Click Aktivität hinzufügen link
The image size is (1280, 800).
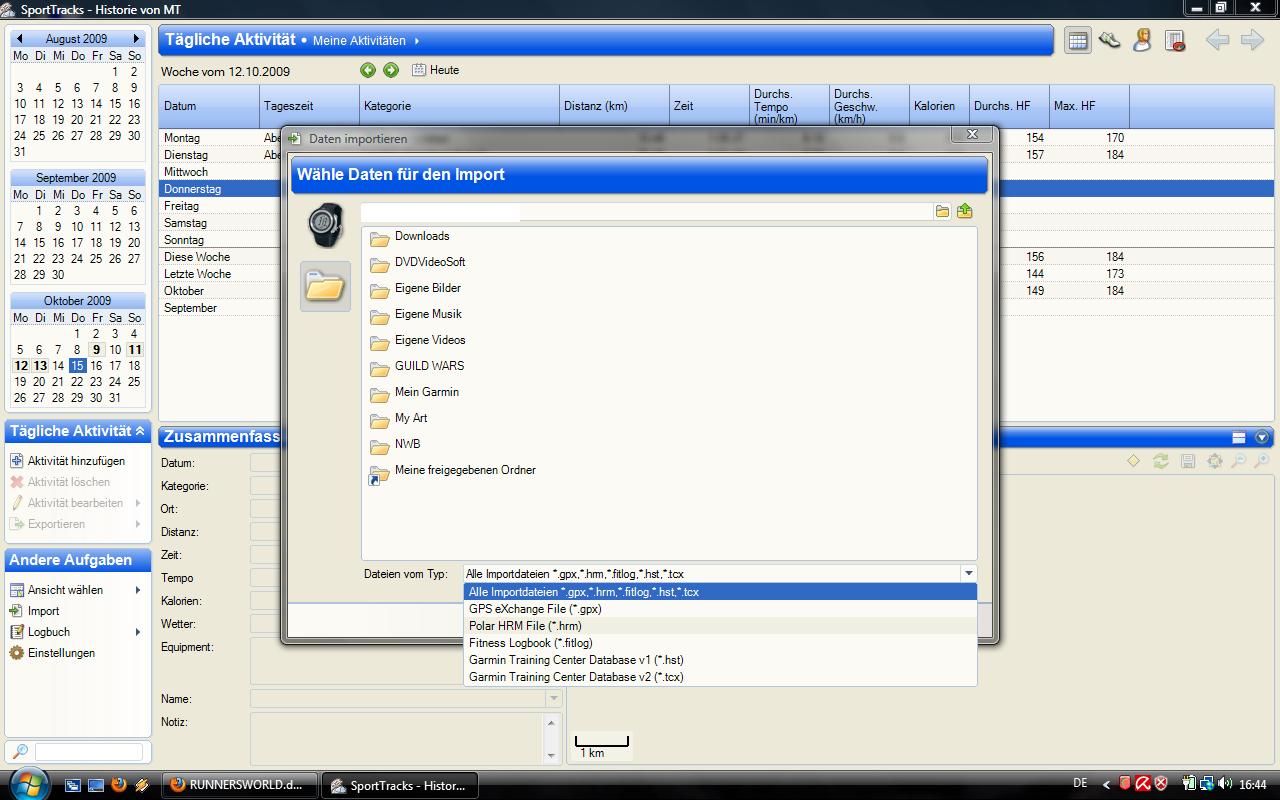click(76, 461)
